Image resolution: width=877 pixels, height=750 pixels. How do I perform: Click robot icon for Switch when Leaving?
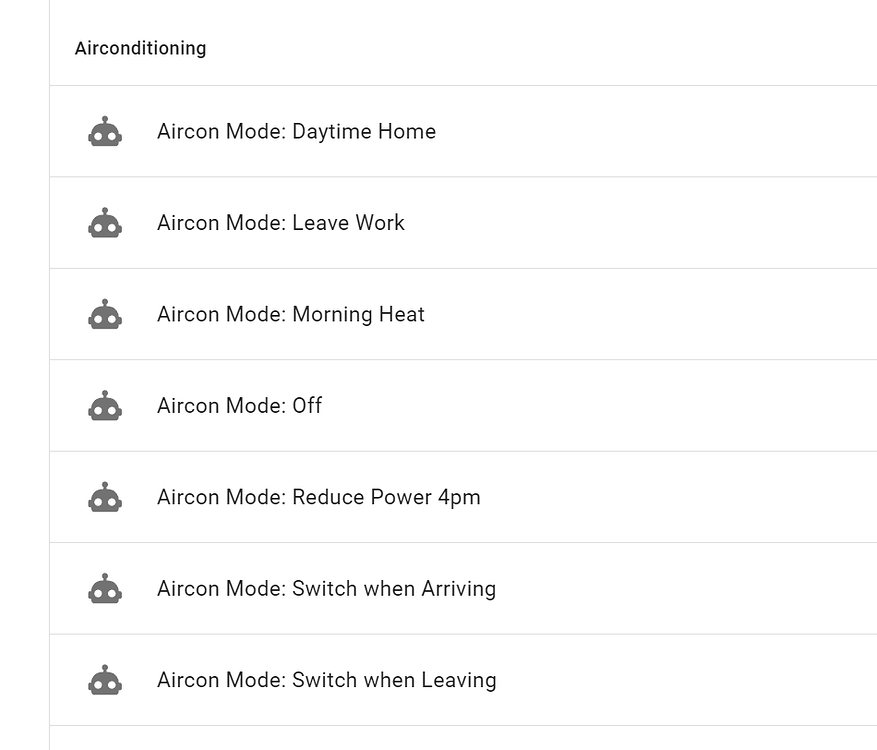[105, 680]
